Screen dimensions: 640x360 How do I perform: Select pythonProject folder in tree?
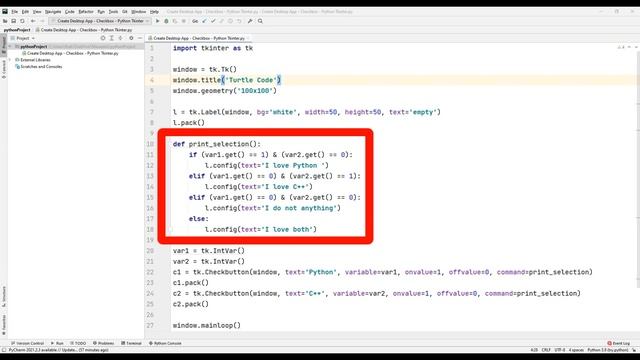tap(34, 47)
